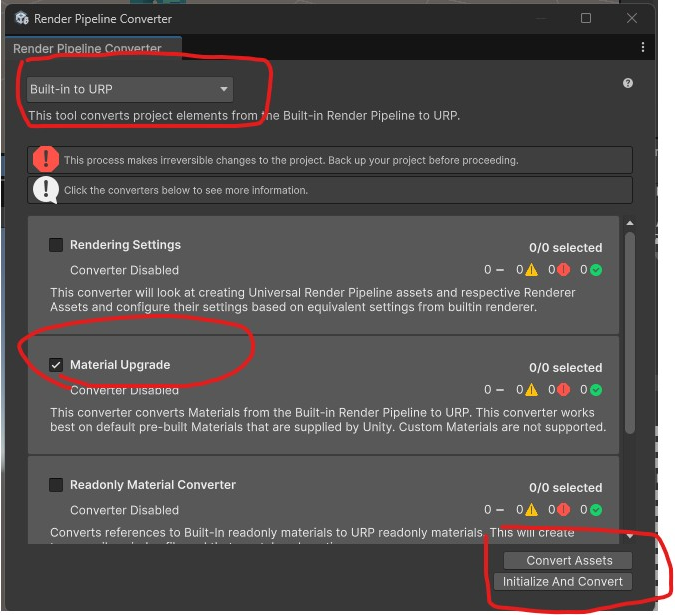
Task: Click 'This process makes irreversible changes' message
Action: (x=291, y=160)
